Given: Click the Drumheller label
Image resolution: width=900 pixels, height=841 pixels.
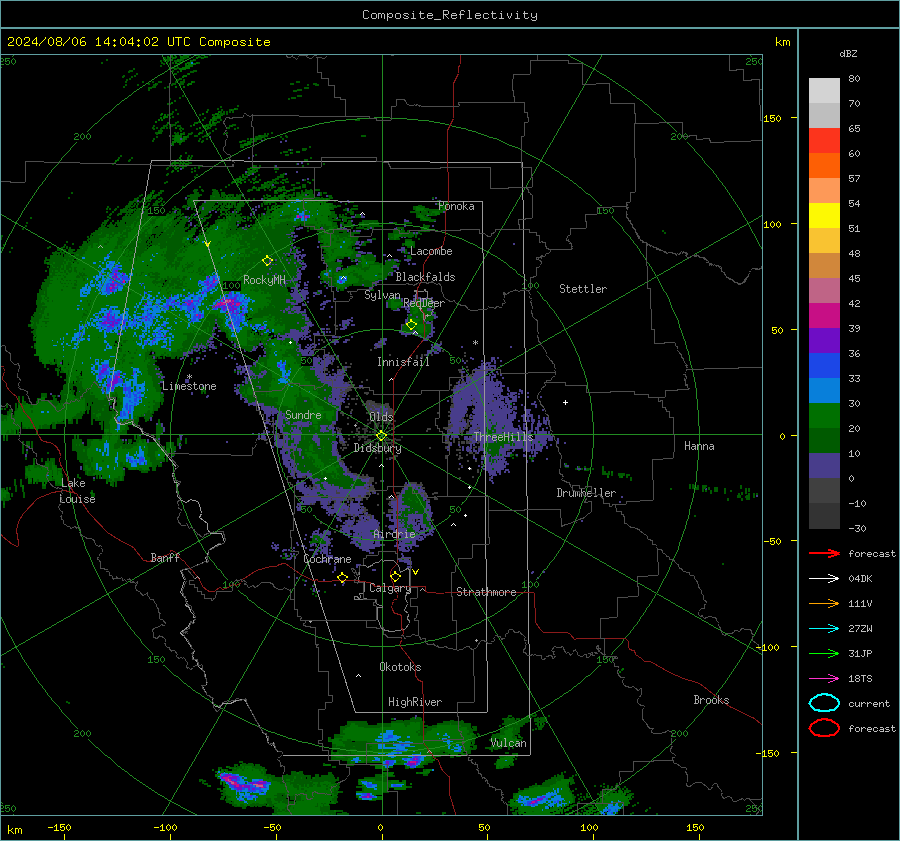Looking at the screenshot, I should pos(586,493).
